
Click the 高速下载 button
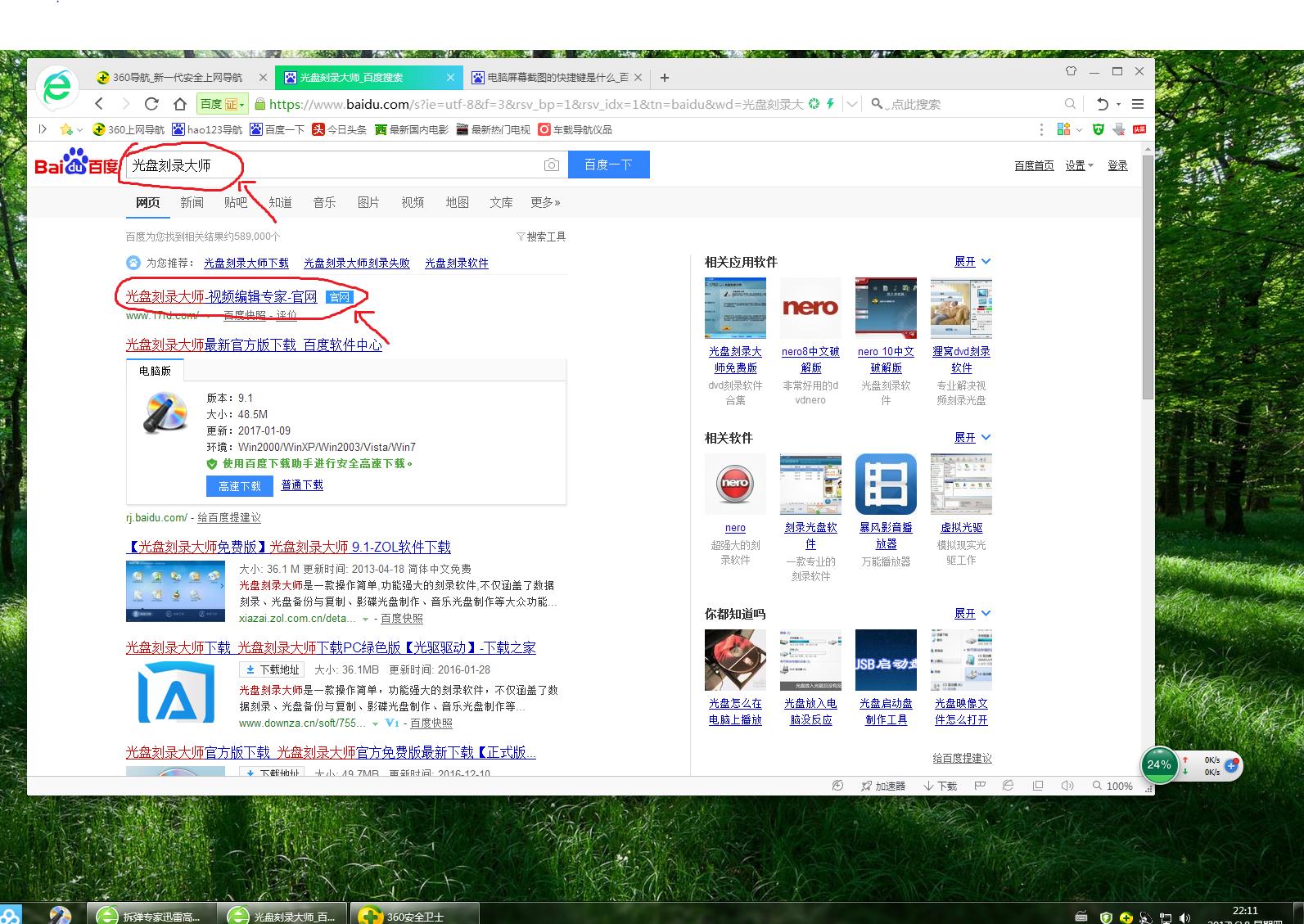click(239, 486)
